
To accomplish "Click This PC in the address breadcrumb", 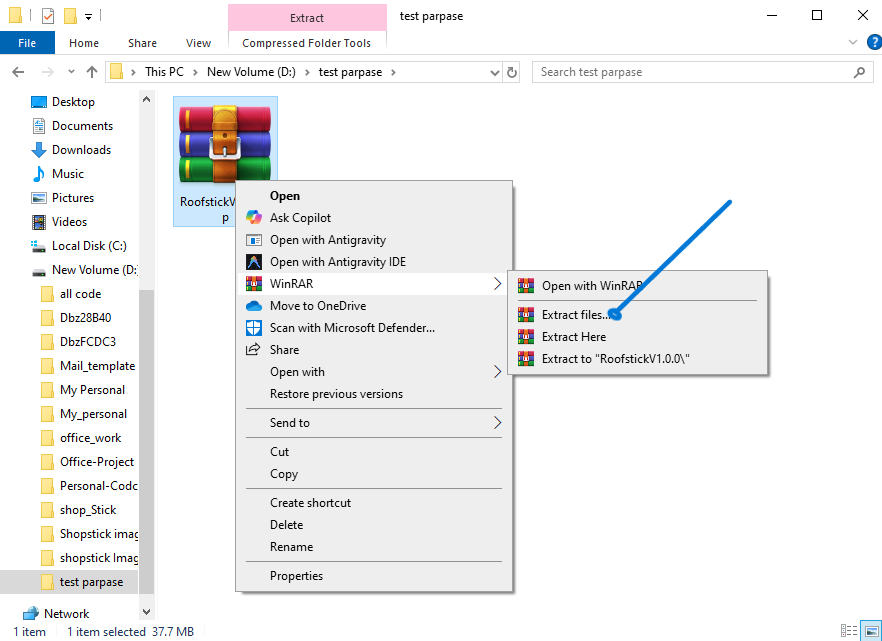I will (x=164, y=72).
